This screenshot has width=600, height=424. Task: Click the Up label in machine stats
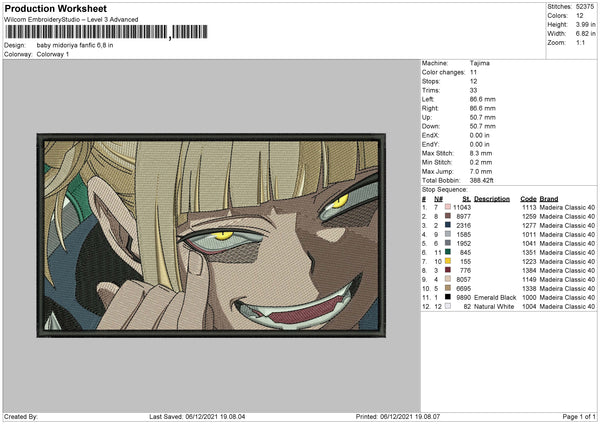[x=426, y=117]
